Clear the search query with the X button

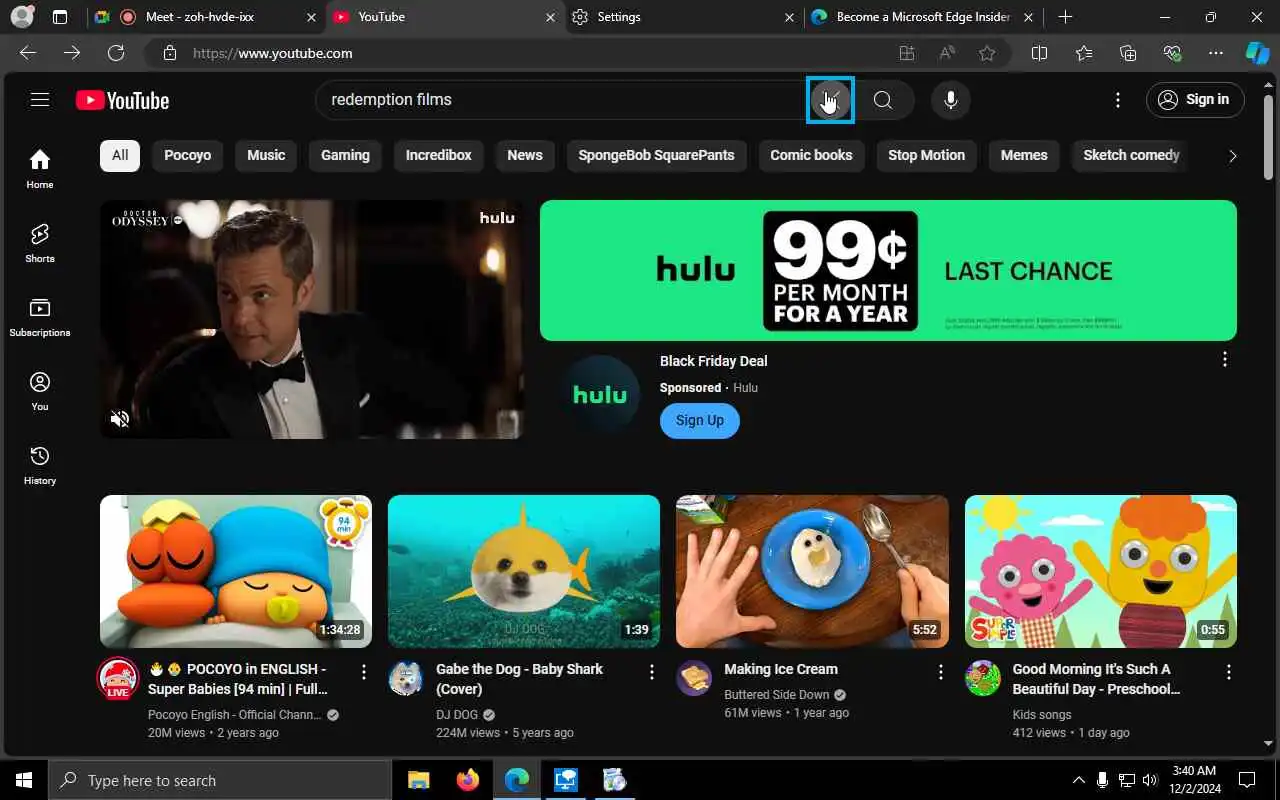click(830, 100)
